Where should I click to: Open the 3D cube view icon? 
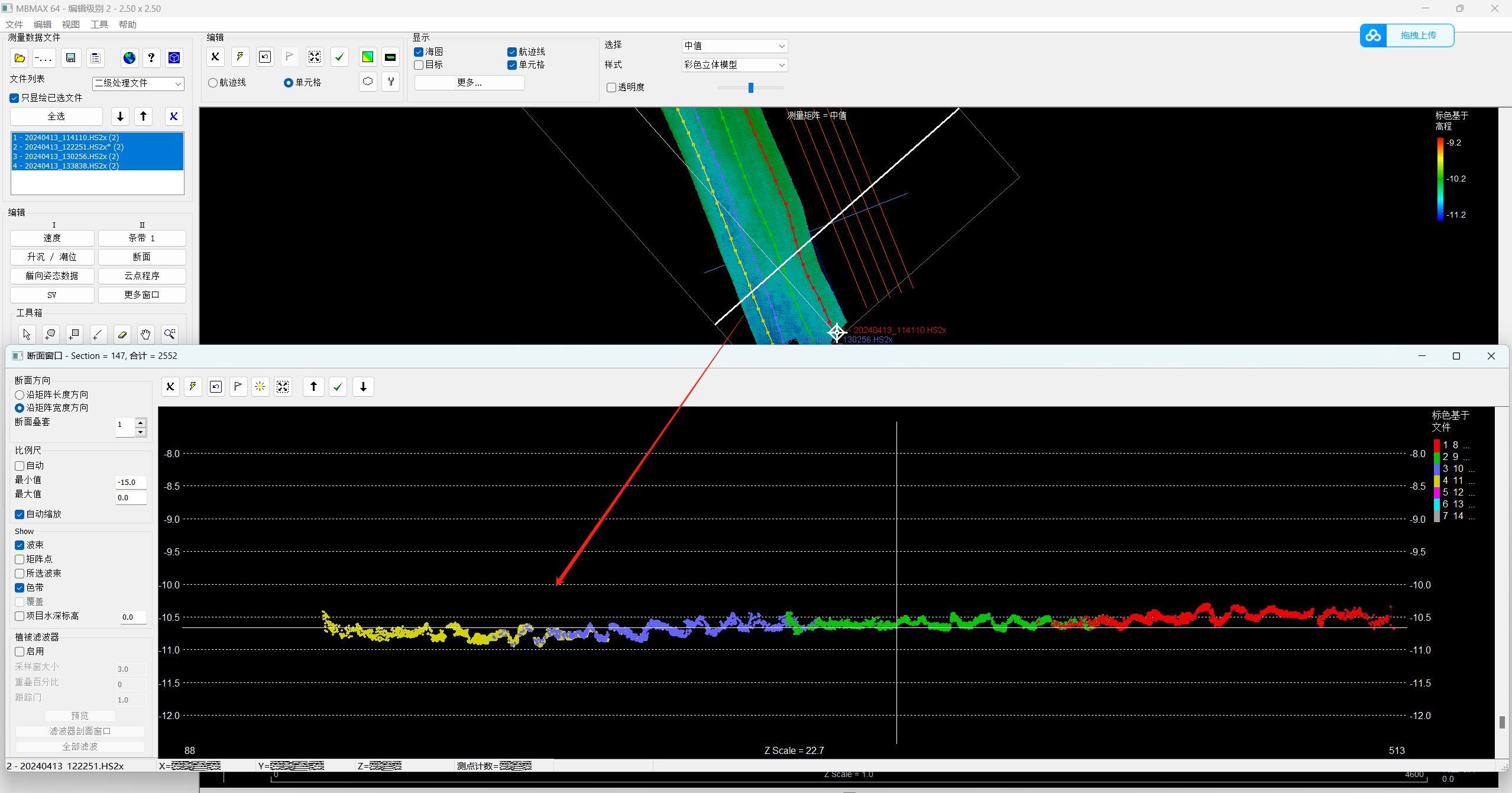coord(173,57)
